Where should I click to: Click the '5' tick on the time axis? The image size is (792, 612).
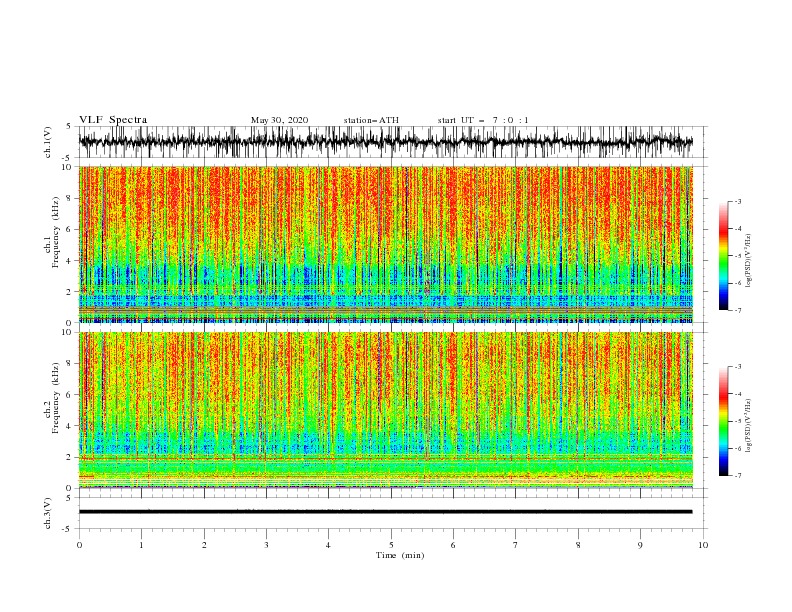tap(391, 545)
